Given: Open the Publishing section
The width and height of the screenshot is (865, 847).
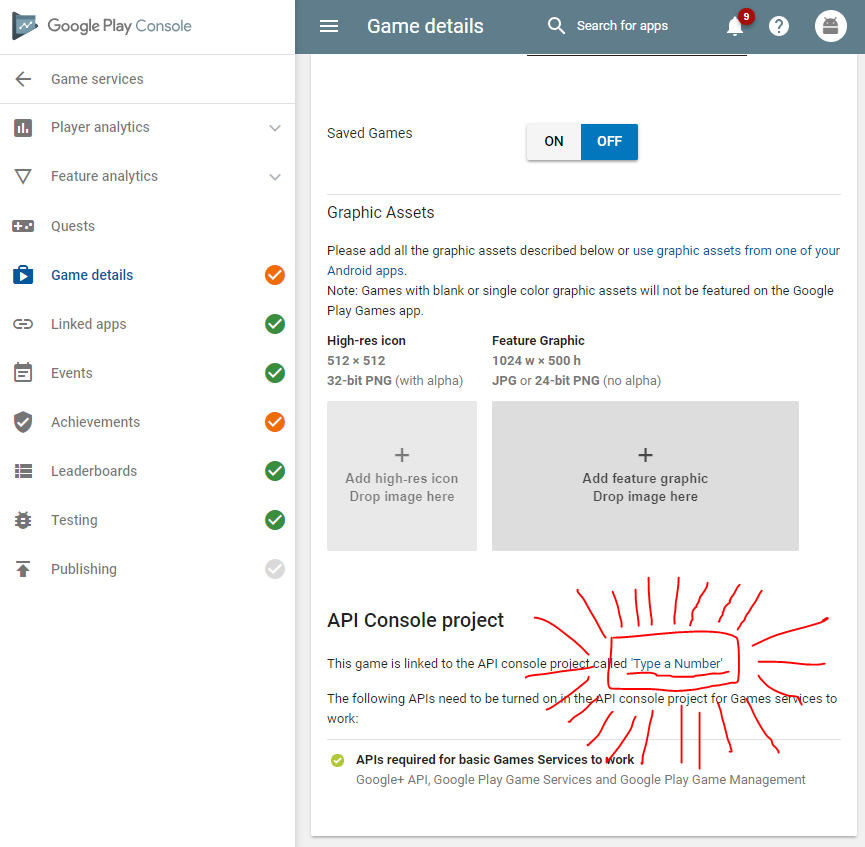Looking at the screenshot, I should (x=84, y=569).
